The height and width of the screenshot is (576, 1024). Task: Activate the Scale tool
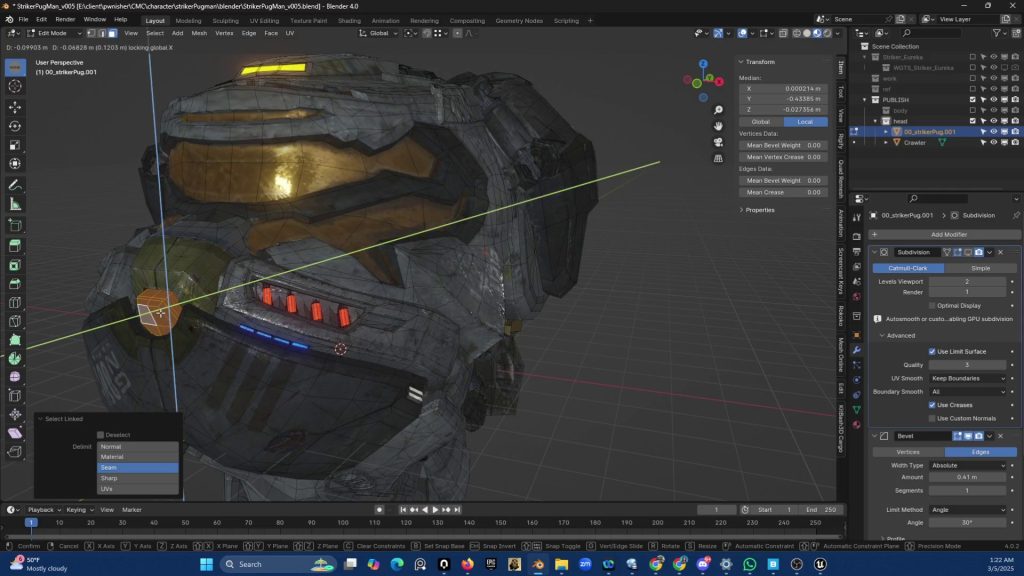click(15, 145)
